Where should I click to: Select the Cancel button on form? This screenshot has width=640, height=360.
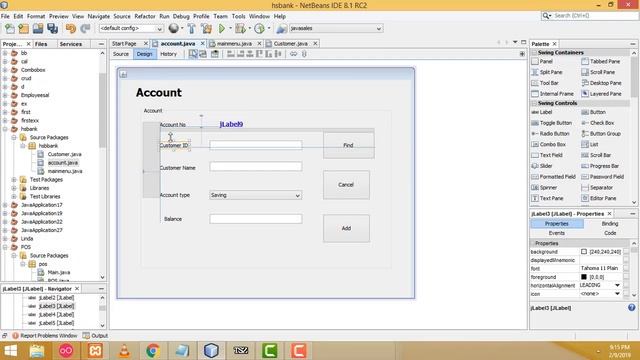[346, 185]
